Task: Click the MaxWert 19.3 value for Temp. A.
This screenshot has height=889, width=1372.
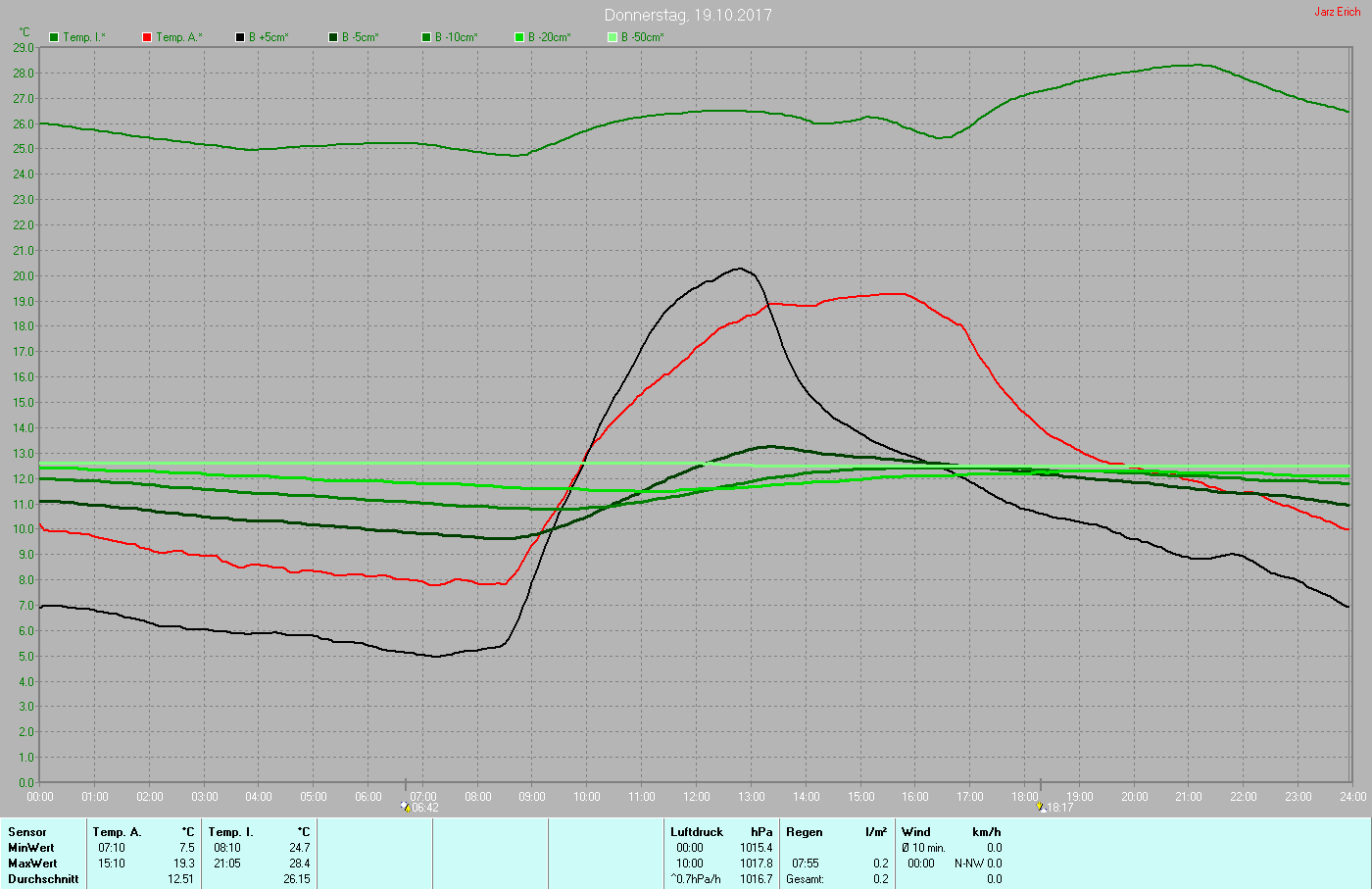Action: [184, 864]
